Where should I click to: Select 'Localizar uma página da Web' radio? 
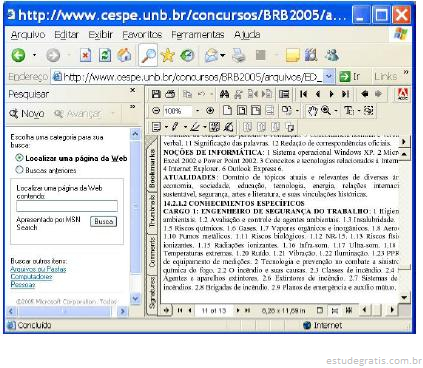[x=19, y=158]
